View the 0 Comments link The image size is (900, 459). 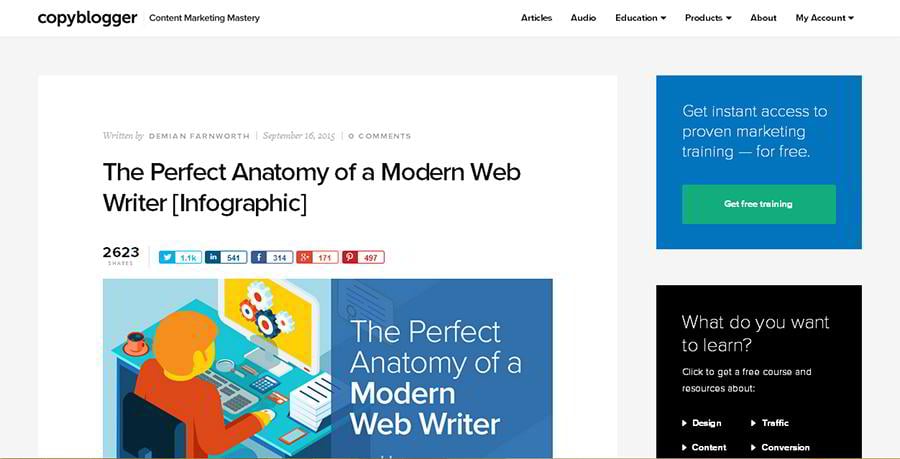click(380, 136)
